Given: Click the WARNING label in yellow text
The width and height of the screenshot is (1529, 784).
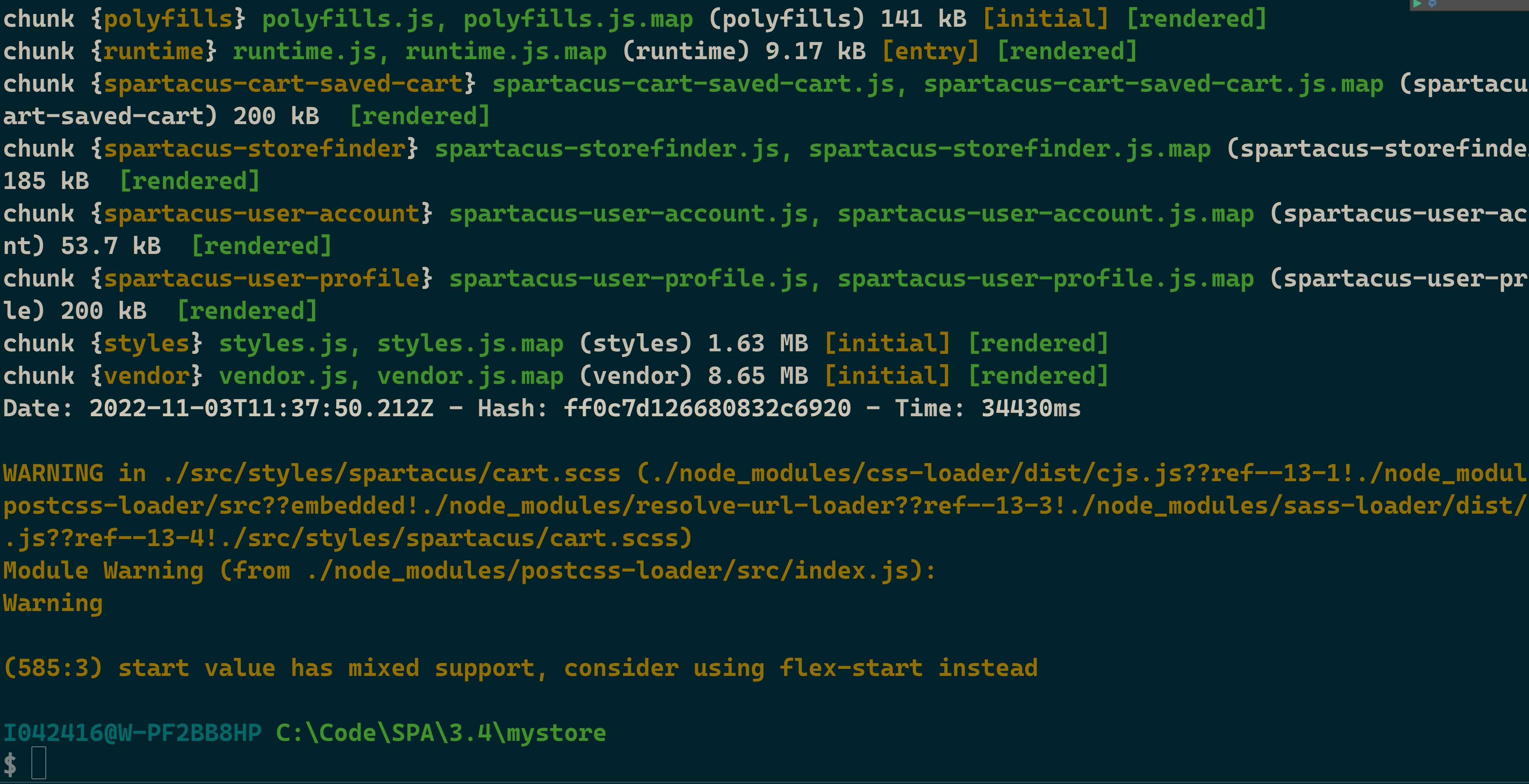Looking at the screenshot, I should [52, 473].
